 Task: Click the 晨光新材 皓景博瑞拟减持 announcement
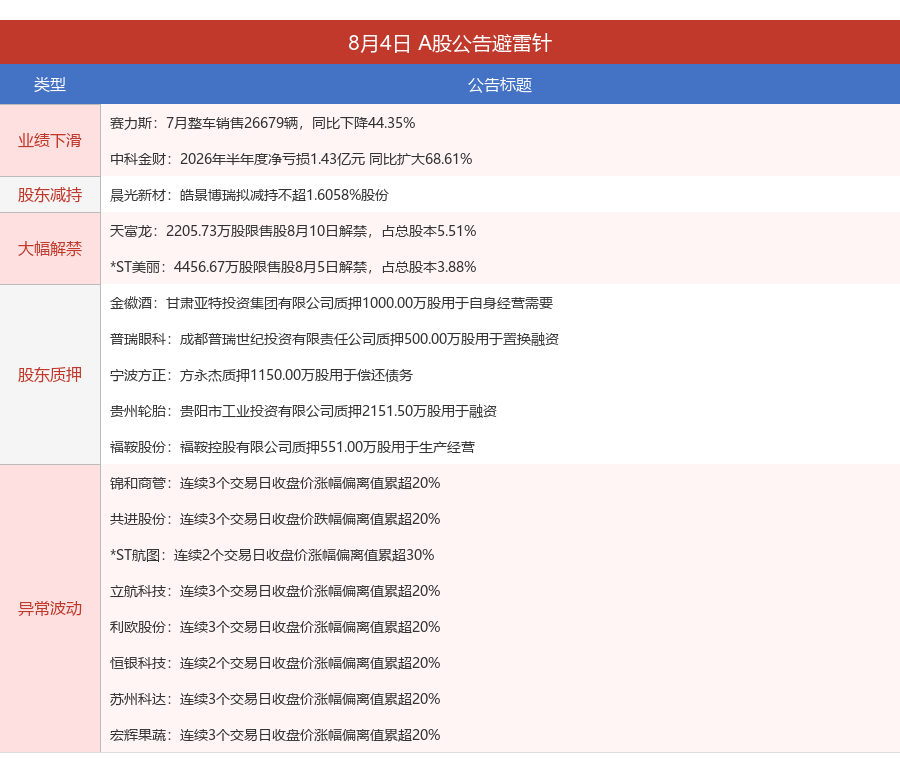[x=249, y=195]
